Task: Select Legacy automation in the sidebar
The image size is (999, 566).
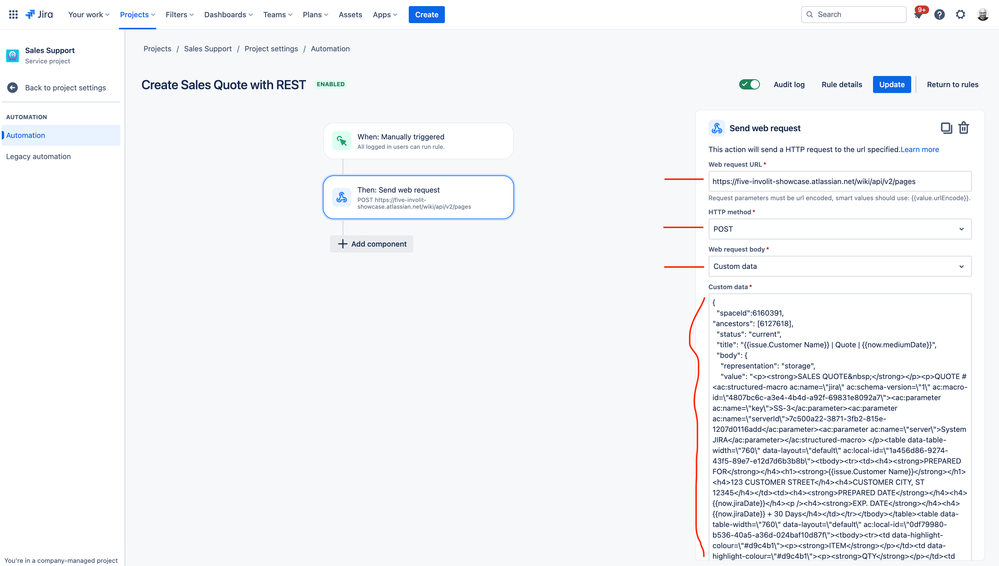Action: [38, 156]
